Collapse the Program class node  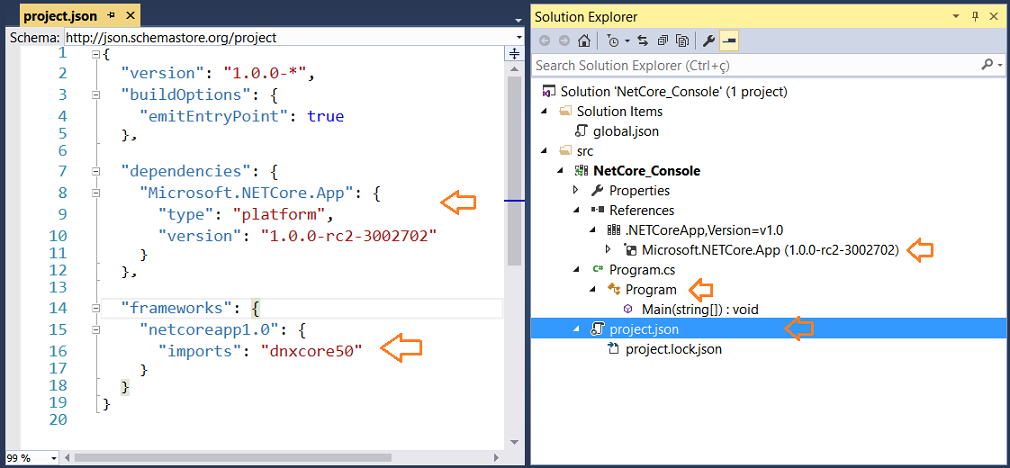click(x=593, y=290)
